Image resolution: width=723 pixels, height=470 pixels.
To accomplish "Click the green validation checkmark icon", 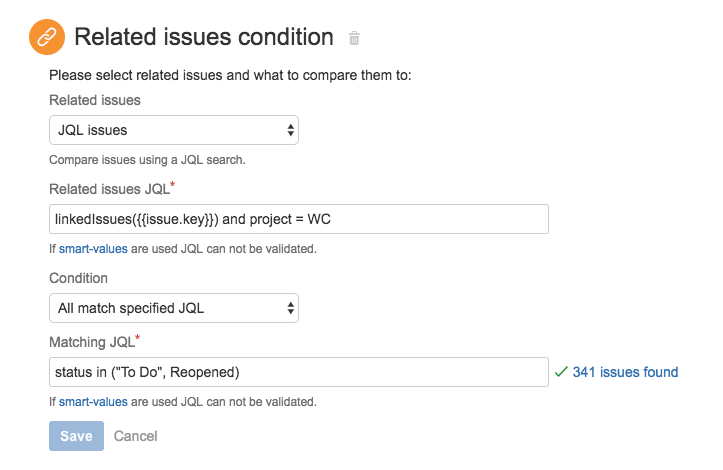I will pyautogui.click(x=561, y=372).
